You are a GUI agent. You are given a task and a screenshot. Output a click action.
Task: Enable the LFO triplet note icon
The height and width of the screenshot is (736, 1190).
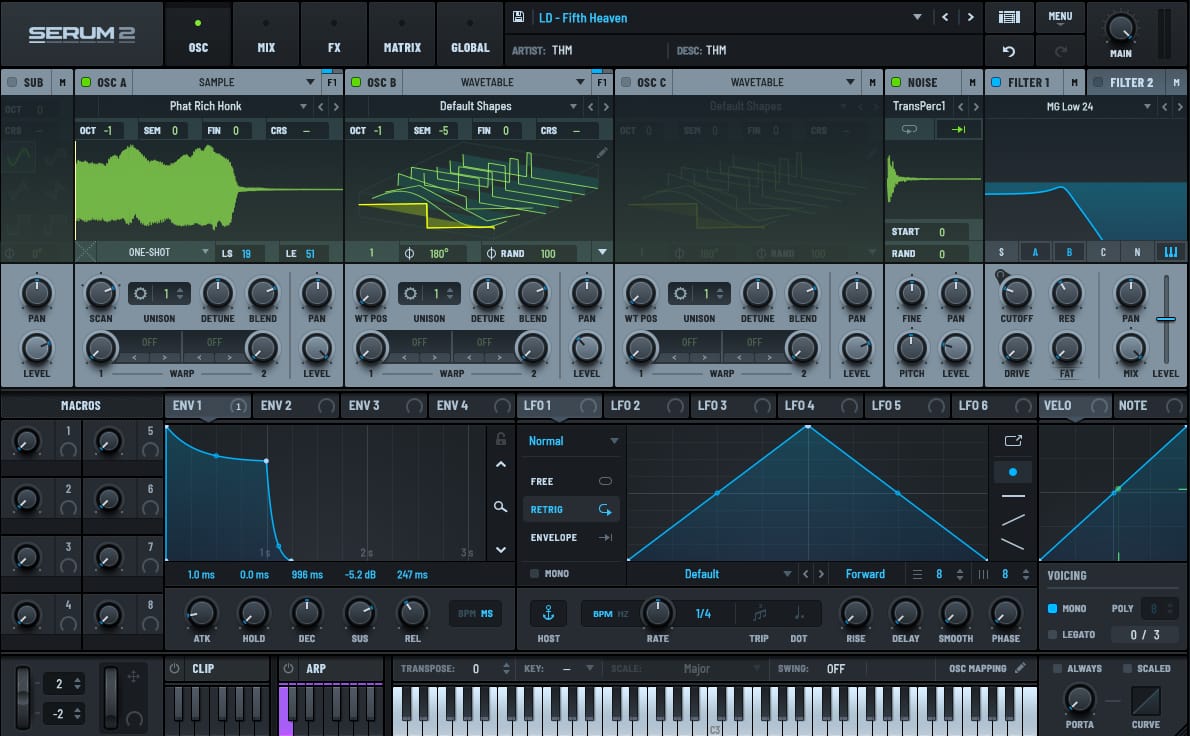(x=759, y=613)
